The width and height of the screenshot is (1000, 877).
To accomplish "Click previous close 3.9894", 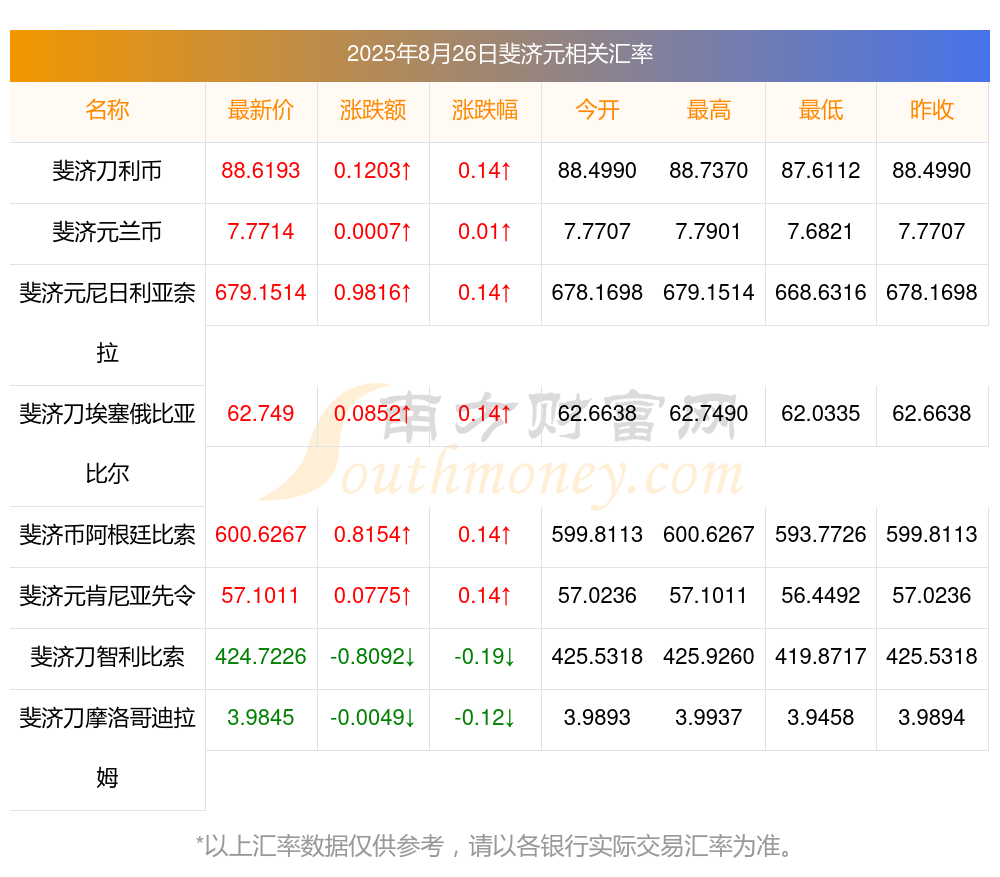I will click(932, 718).
